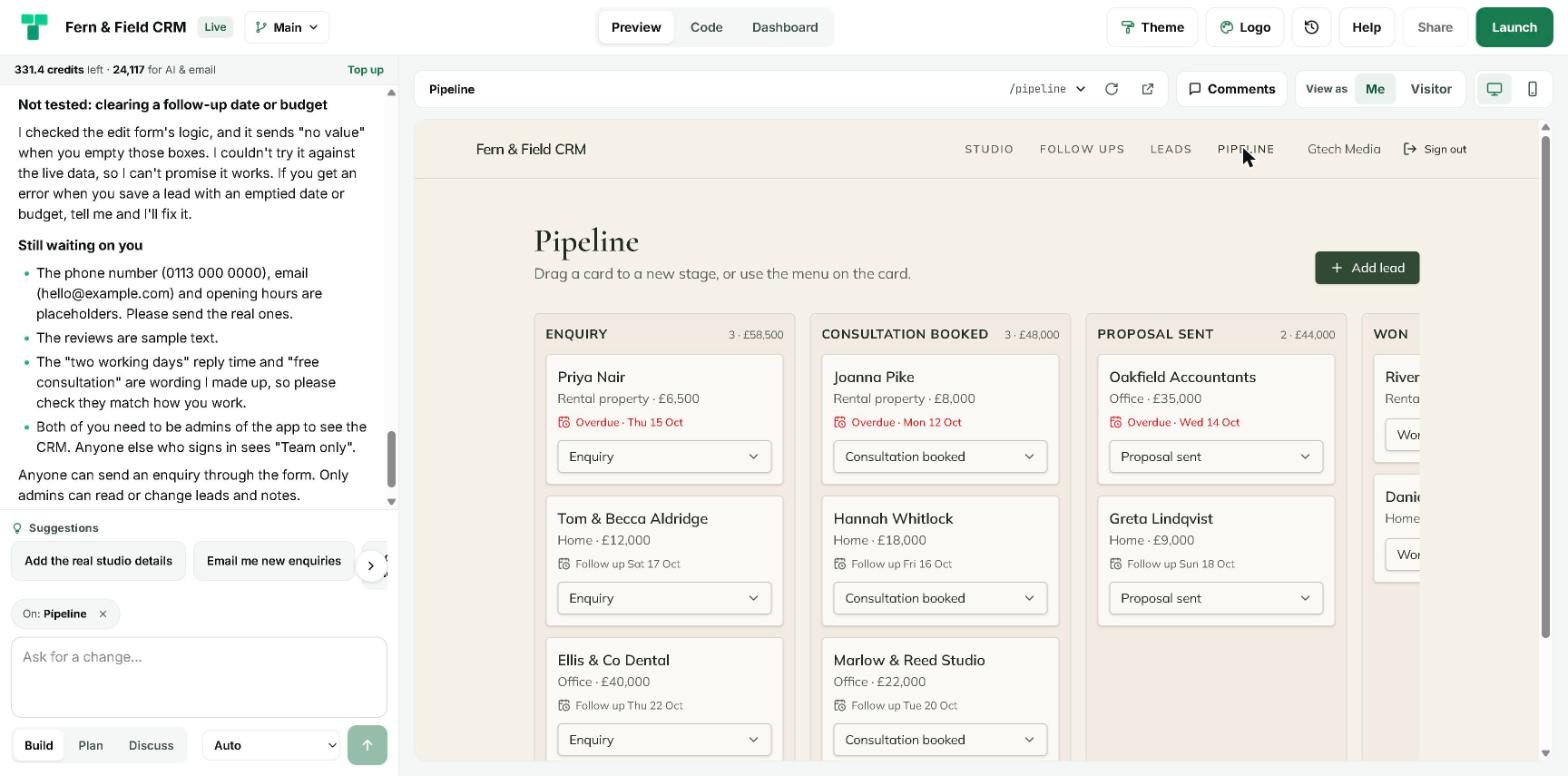View preview as Me
The width and height of the screenshot is (1568, 776).
click(1375, 89)
